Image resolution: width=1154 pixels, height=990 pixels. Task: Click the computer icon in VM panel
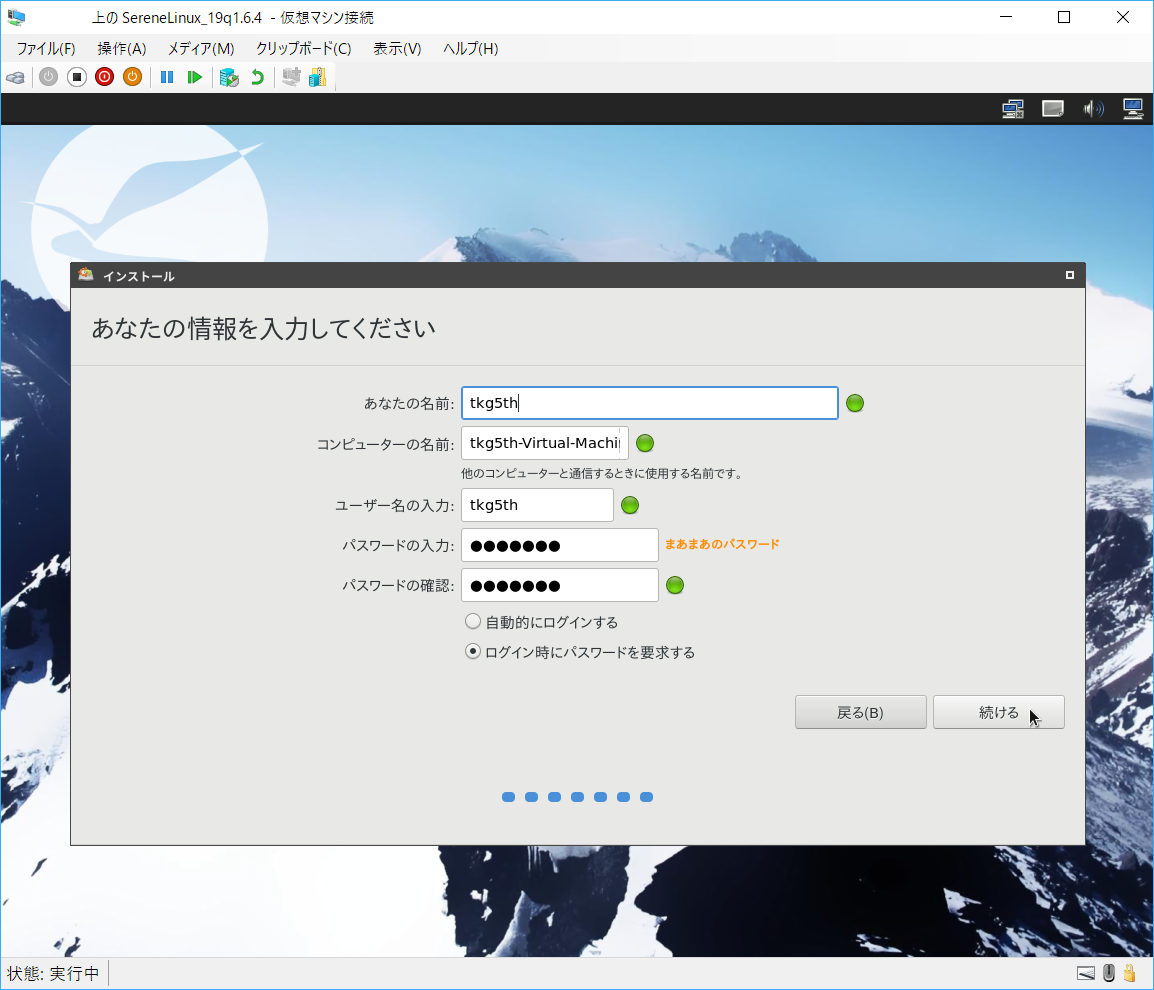pos(1133,110)
